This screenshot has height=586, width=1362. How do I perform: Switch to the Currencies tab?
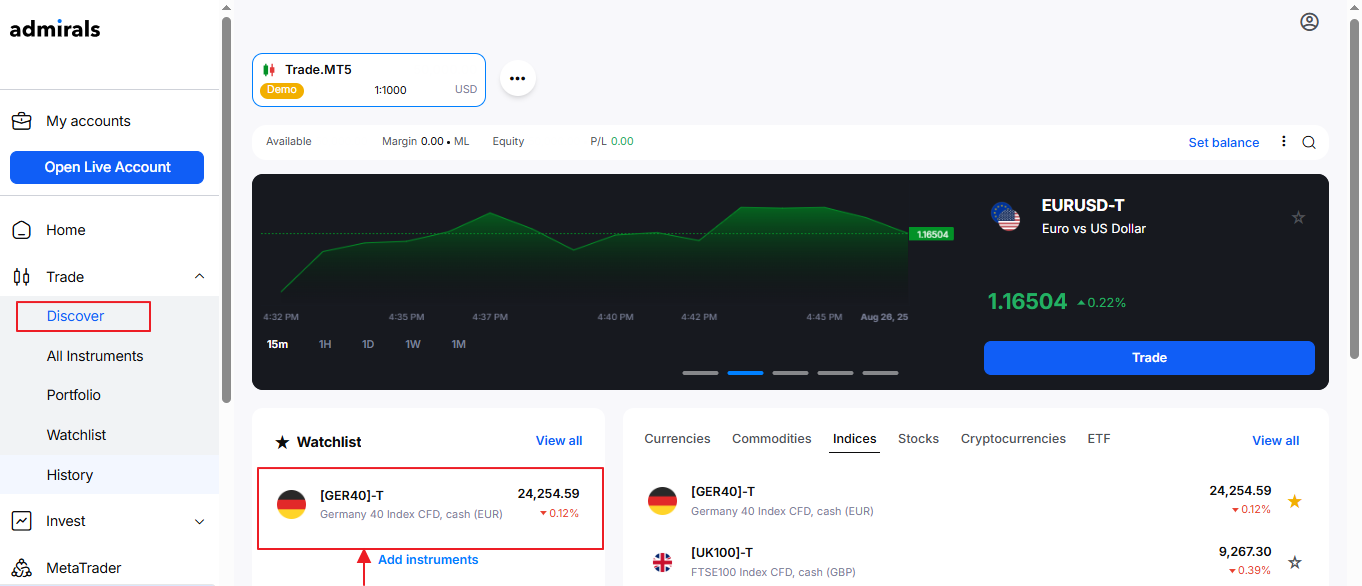[677, 438]
